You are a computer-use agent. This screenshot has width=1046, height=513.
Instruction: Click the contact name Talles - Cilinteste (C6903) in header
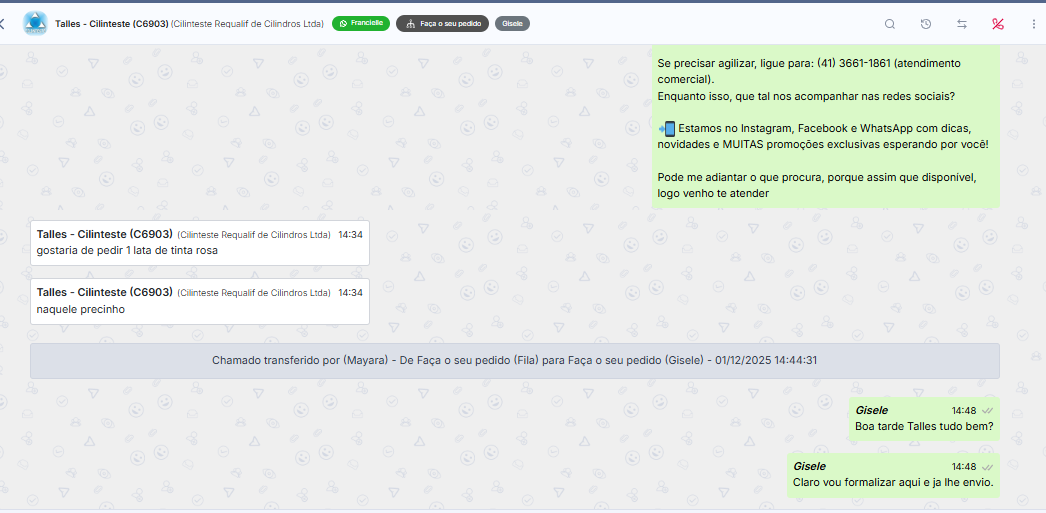coord(111,23)
